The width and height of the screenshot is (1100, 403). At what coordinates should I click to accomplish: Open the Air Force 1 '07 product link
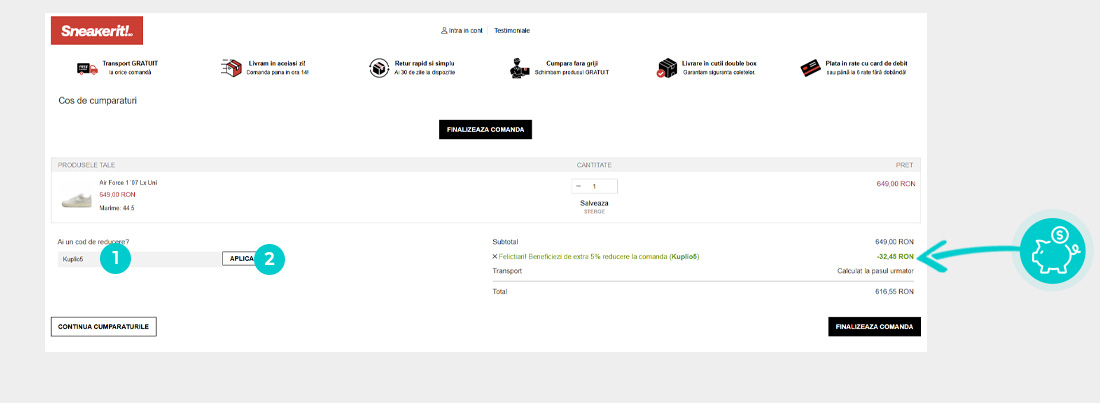(128, 182)
